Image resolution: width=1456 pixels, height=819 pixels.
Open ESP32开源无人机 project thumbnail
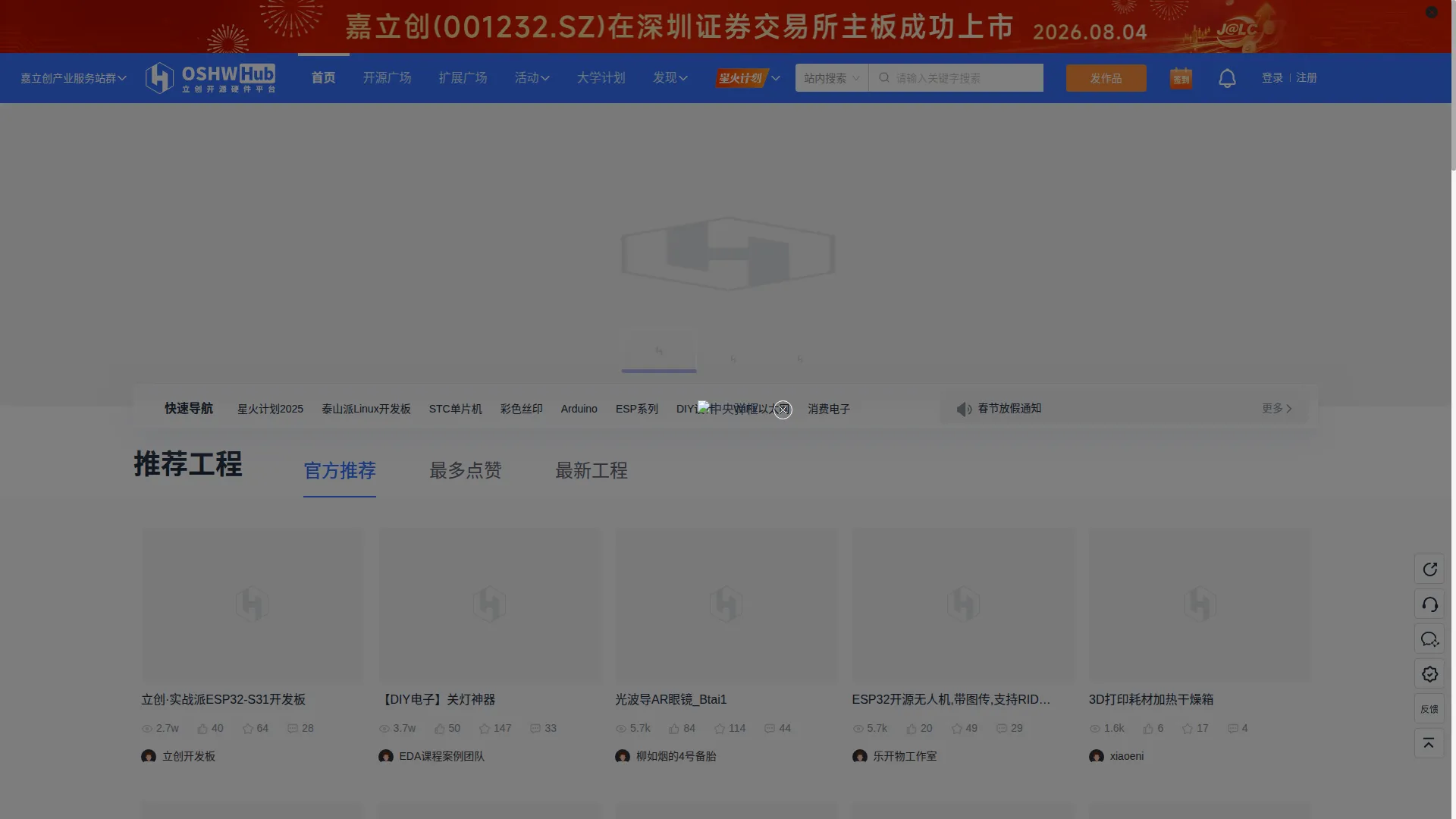963,605
